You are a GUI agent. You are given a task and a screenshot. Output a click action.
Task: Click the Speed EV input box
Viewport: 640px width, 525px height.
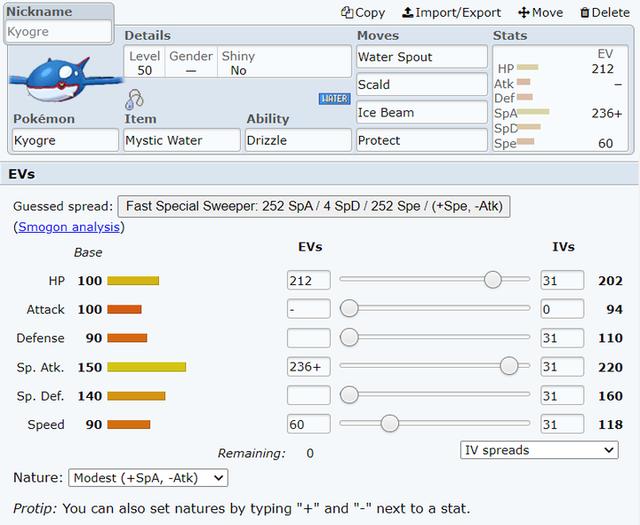coord(309,424)
